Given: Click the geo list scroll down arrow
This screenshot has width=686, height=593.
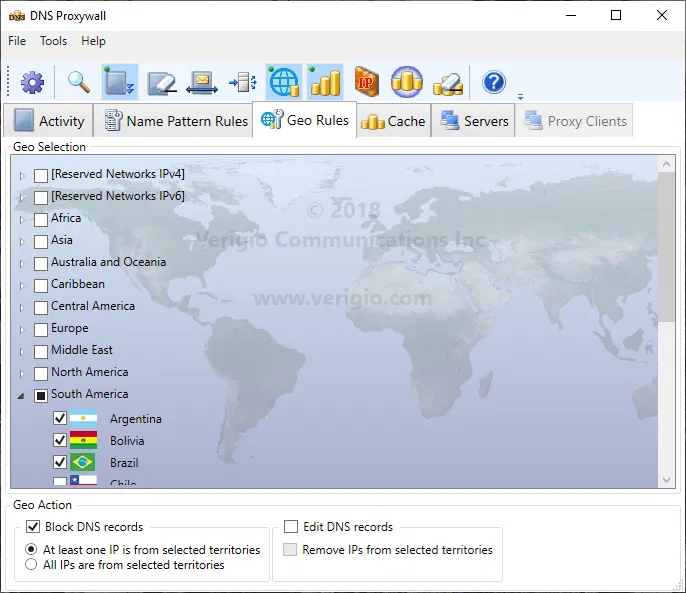Looking at the screenshot, I should [666, 480].
